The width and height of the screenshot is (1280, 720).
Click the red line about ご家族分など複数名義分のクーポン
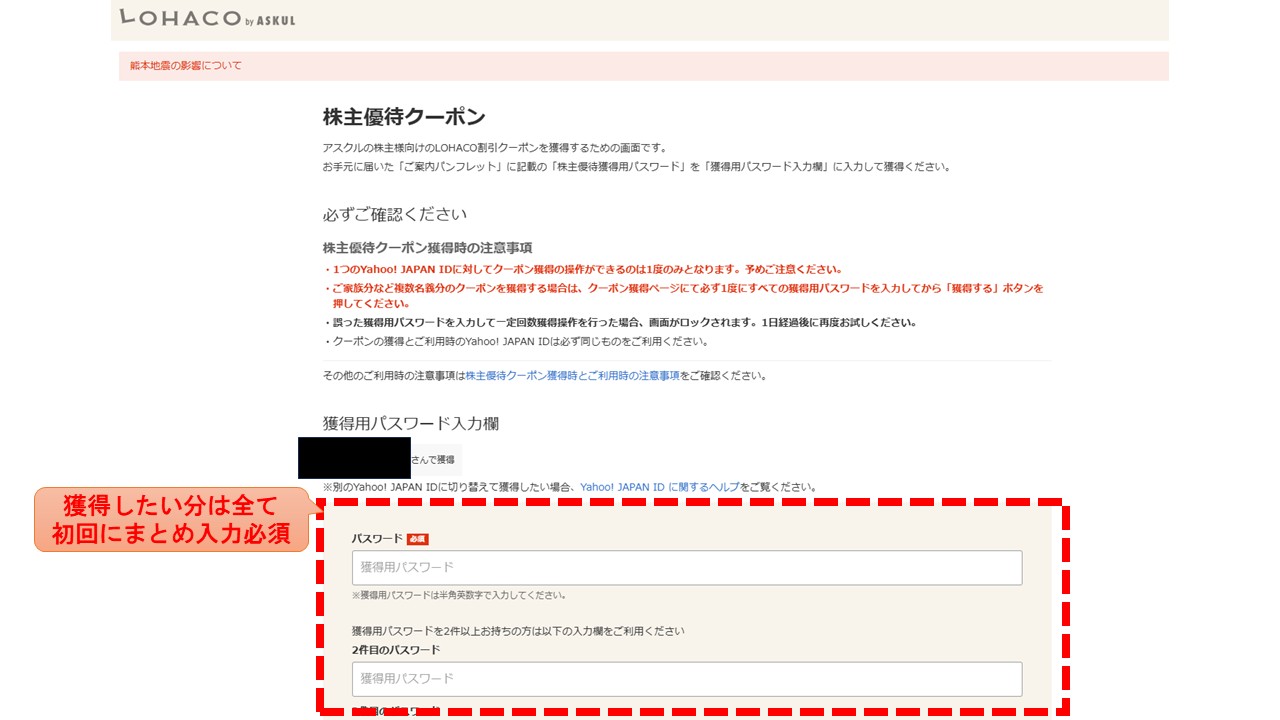pos(683,295)
